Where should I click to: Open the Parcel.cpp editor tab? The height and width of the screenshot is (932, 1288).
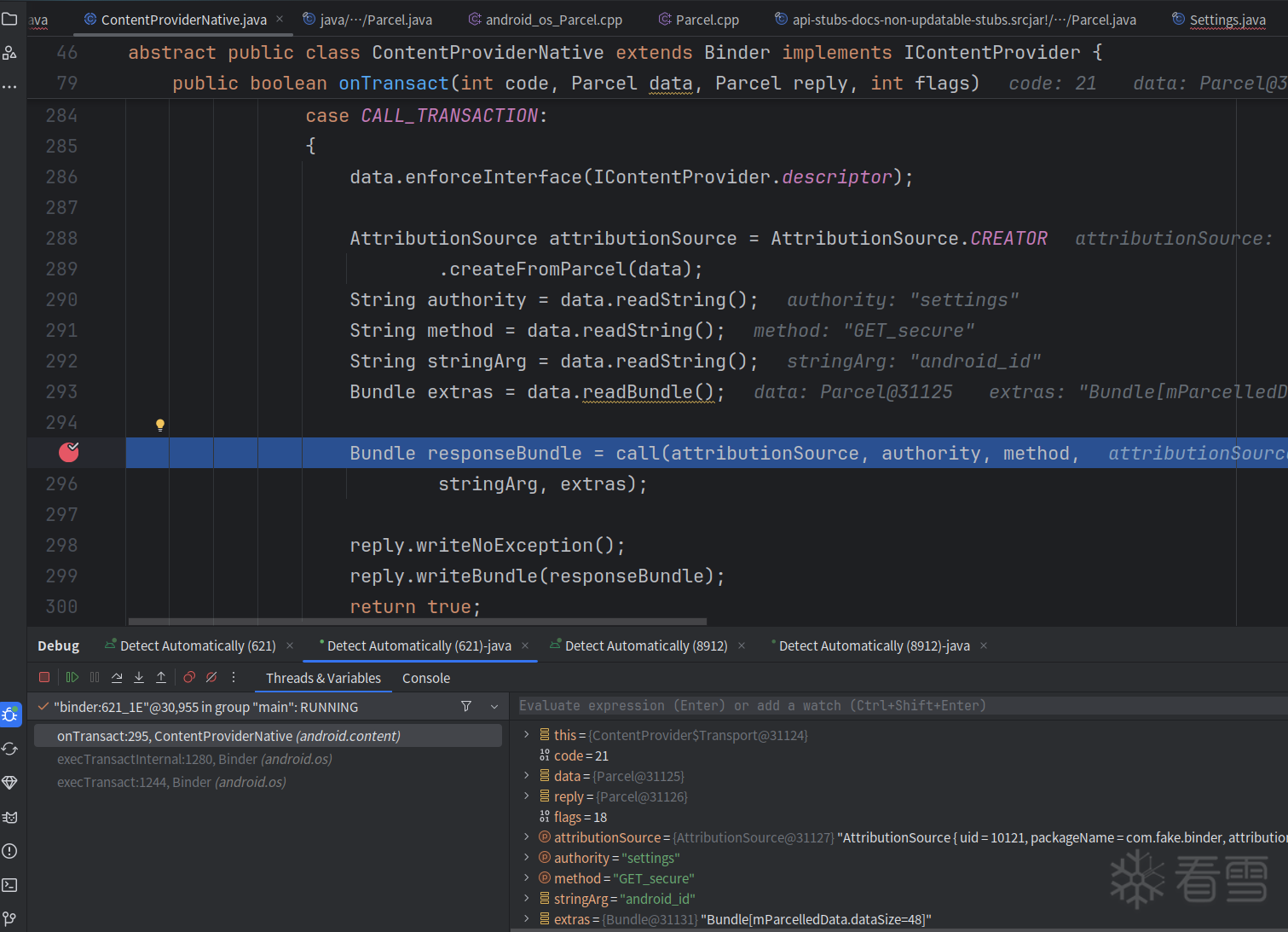tap(699, 19)
